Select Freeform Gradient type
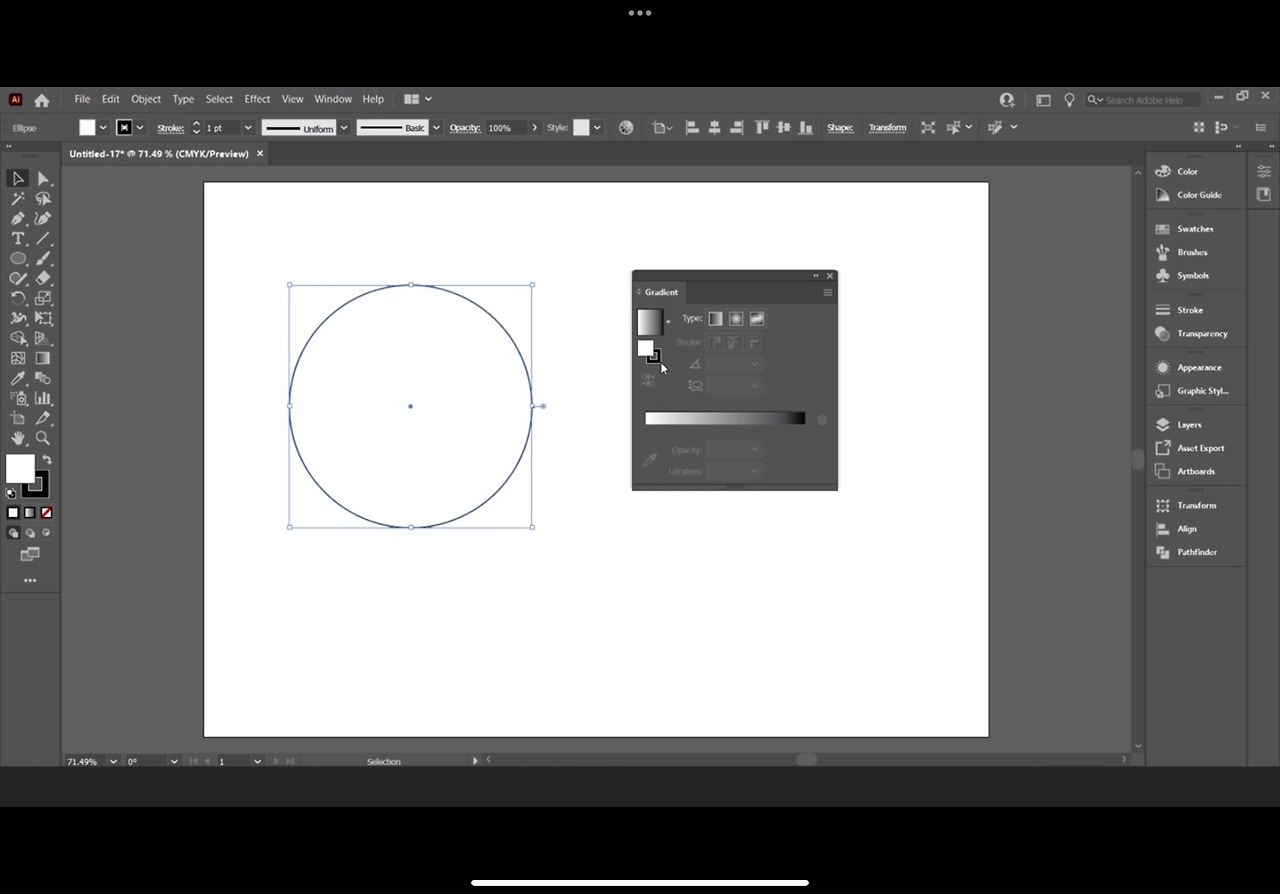 pyautogui.click(x=757, y=318)
